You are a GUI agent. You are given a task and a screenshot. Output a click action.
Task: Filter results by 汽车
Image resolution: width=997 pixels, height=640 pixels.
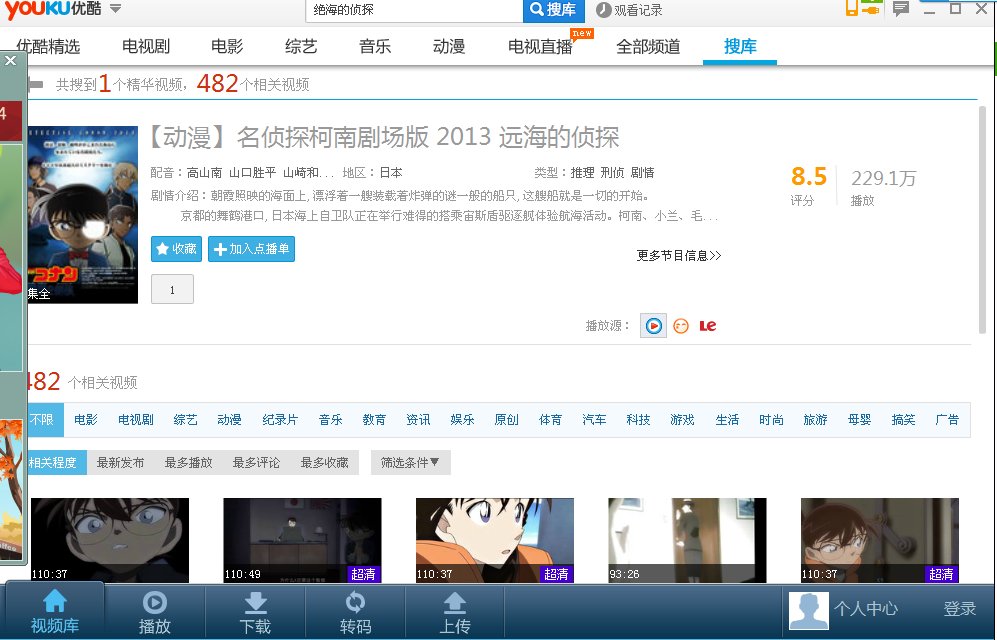click(x=595, y=419)
